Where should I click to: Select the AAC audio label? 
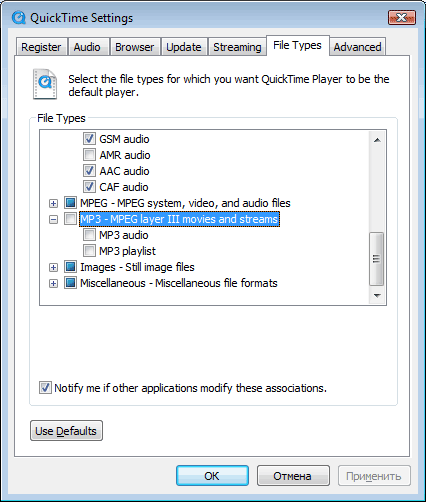124,171
